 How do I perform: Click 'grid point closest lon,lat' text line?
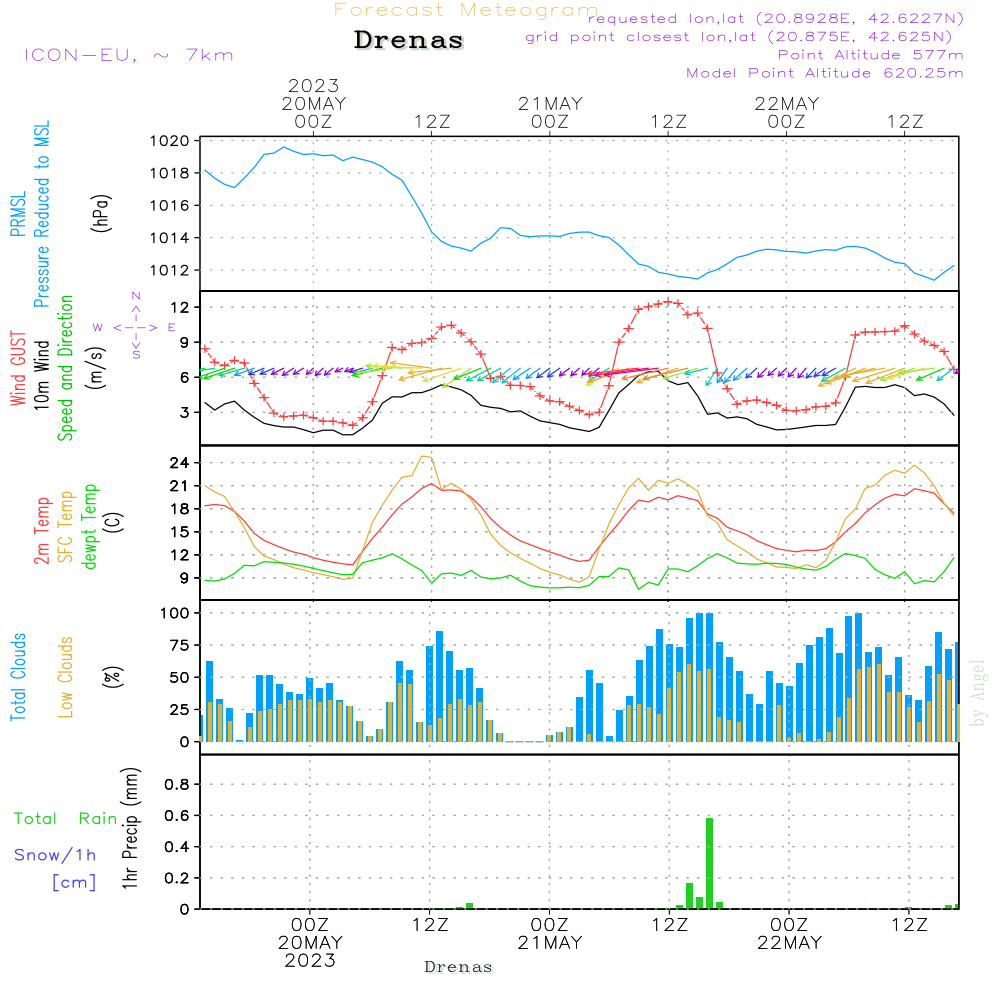pos(739,37)
